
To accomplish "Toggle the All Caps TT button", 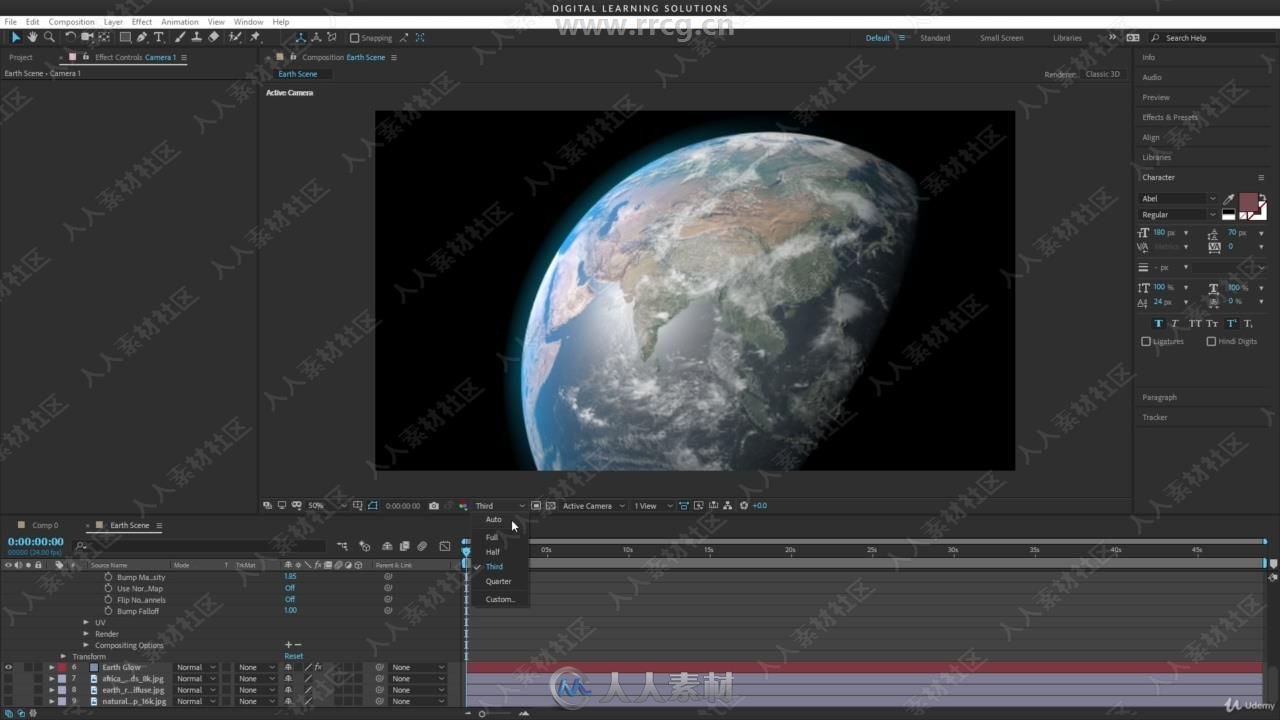I will pos(1195,323).
